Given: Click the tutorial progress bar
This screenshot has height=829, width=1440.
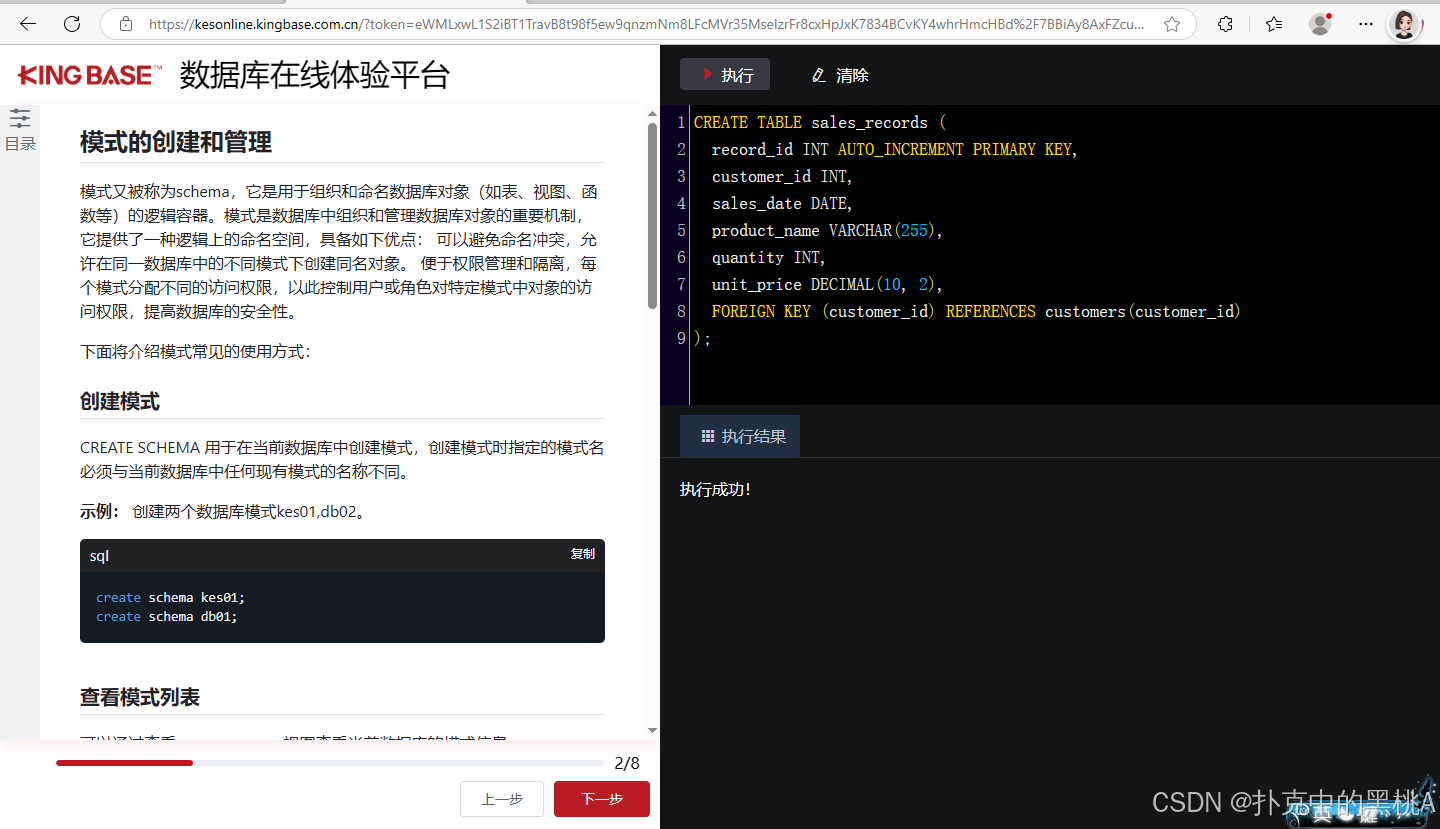Looking at the screenshot, I should (330, 763).
